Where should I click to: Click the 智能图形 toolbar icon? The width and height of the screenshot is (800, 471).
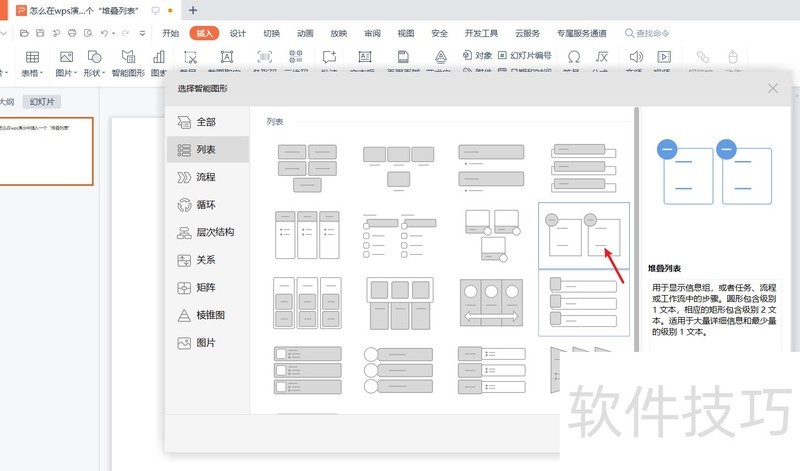pyautogui.click(x=128, y=60)
